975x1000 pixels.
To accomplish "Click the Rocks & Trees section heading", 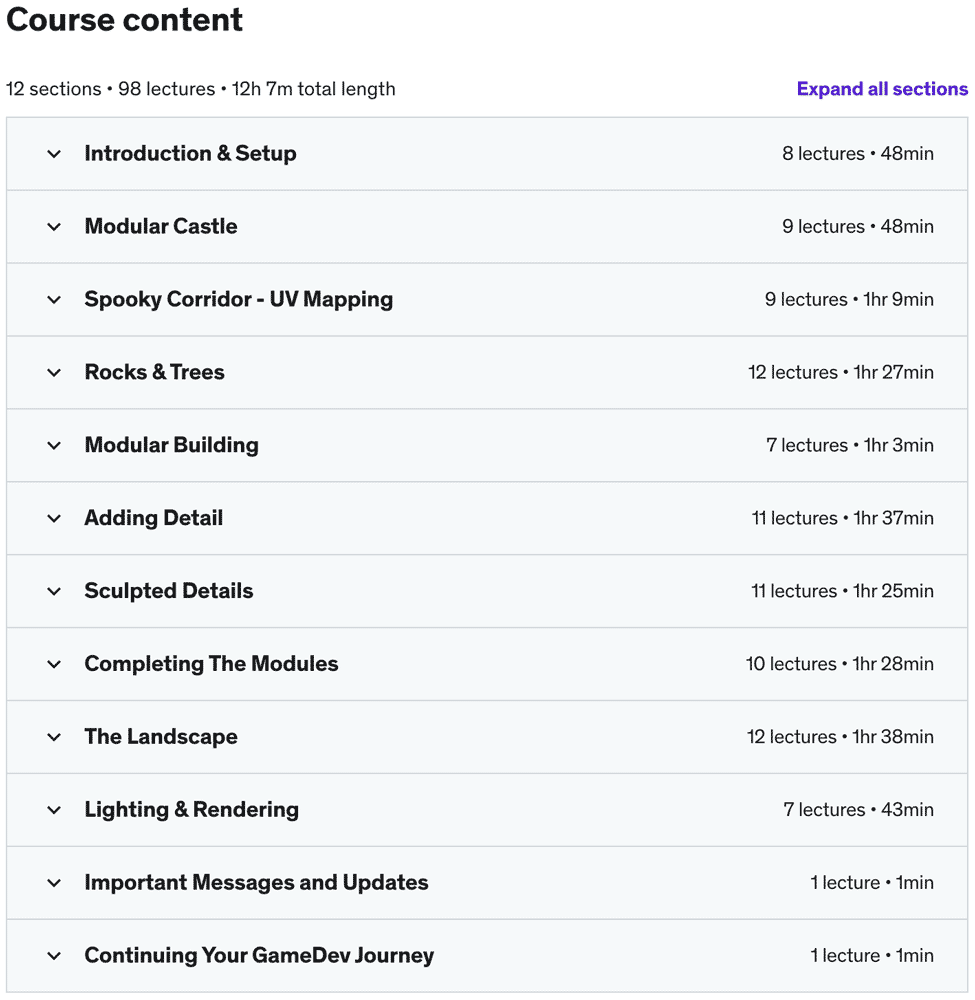I will coord(154,373).
